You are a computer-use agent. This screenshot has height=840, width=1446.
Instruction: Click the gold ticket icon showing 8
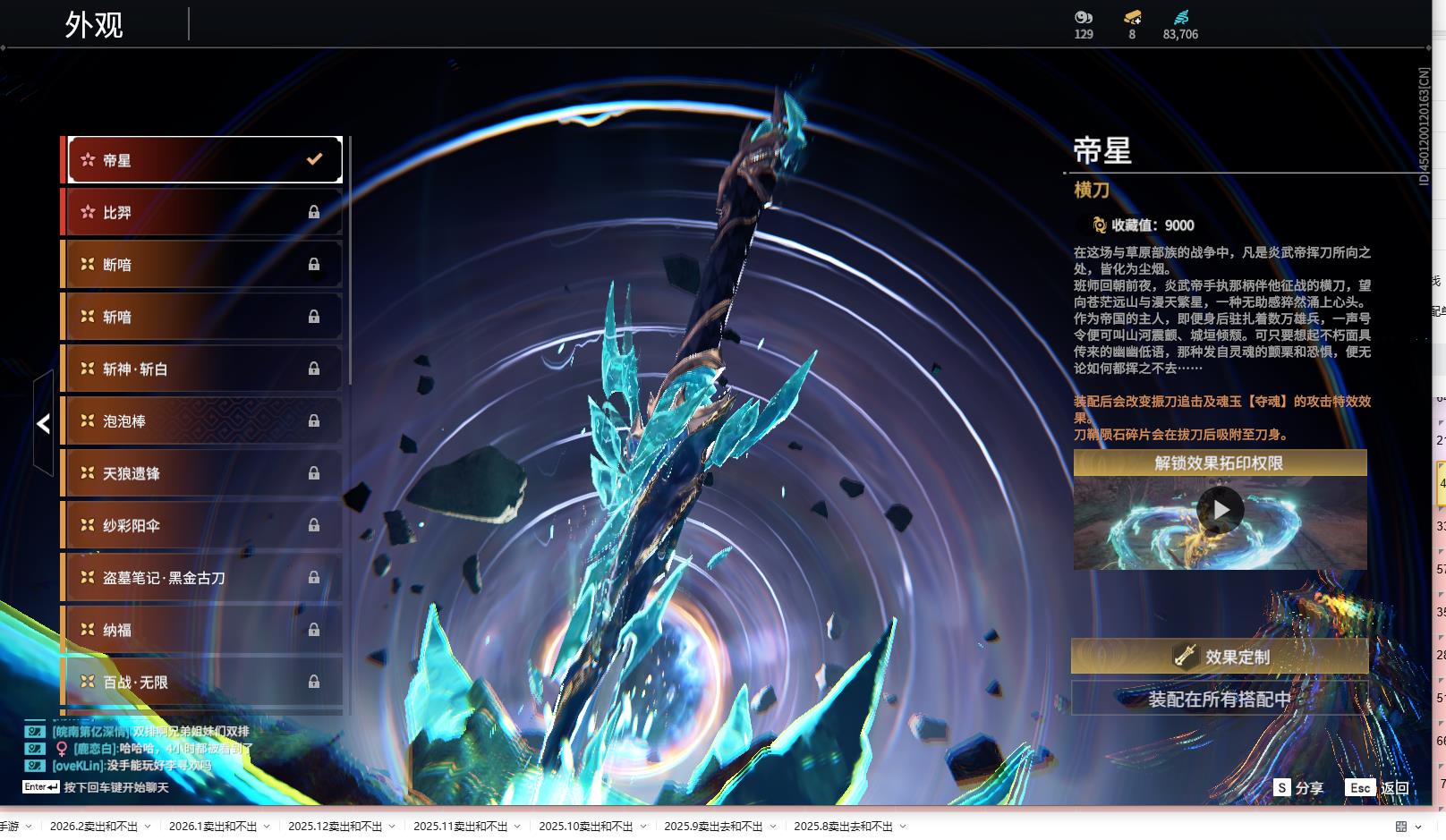click(1132, 17)
